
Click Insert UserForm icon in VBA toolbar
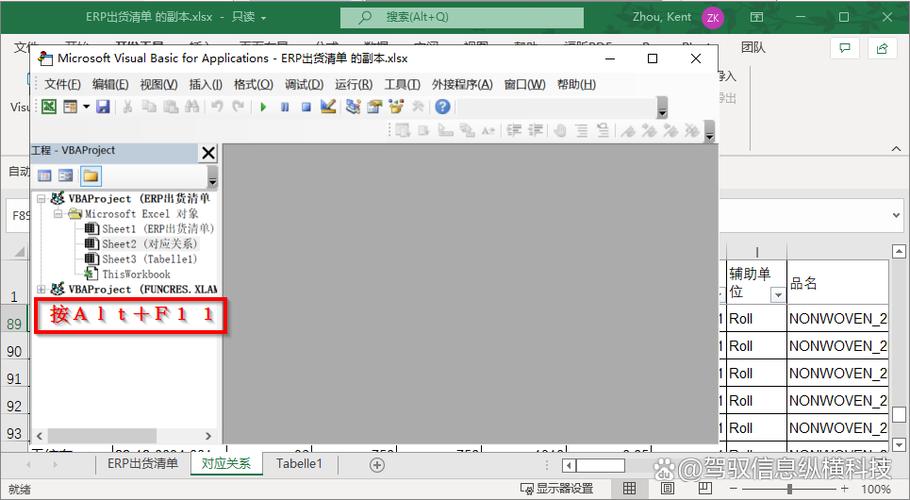point(70,107)
